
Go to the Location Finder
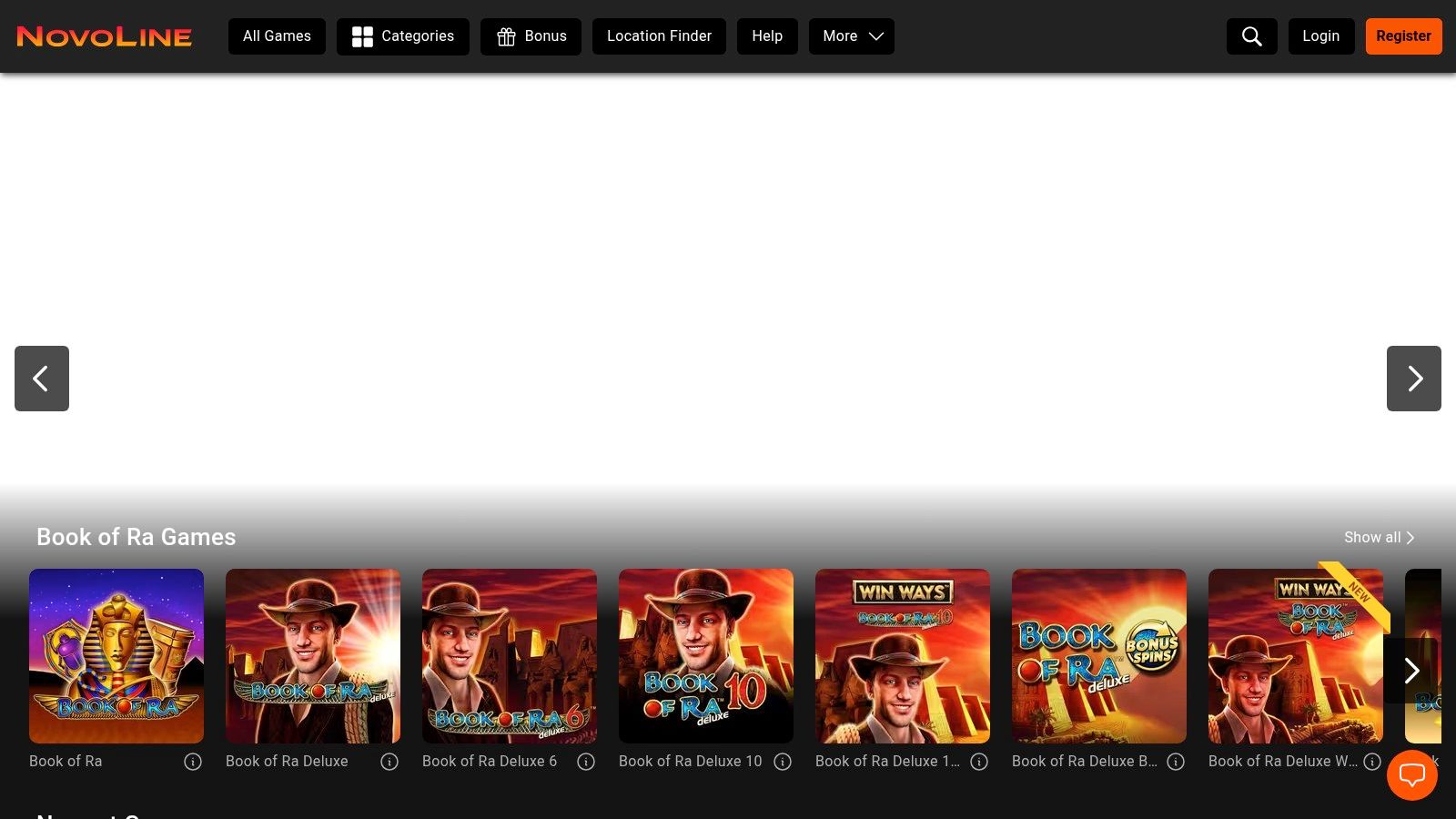pos(659,36)
